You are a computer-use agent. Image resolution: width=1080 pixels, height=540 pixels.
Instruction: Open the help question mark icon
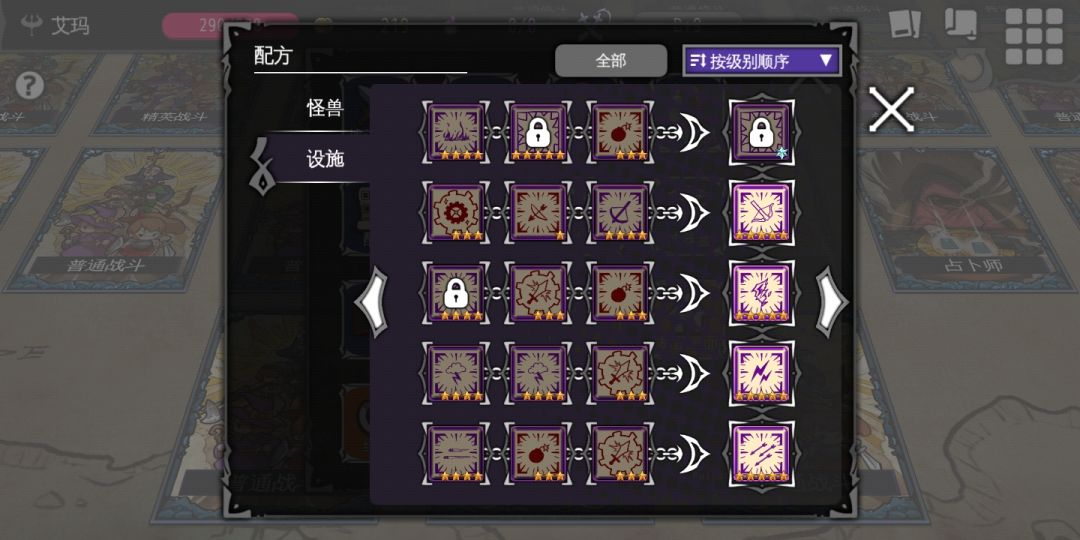coord(30,85)
